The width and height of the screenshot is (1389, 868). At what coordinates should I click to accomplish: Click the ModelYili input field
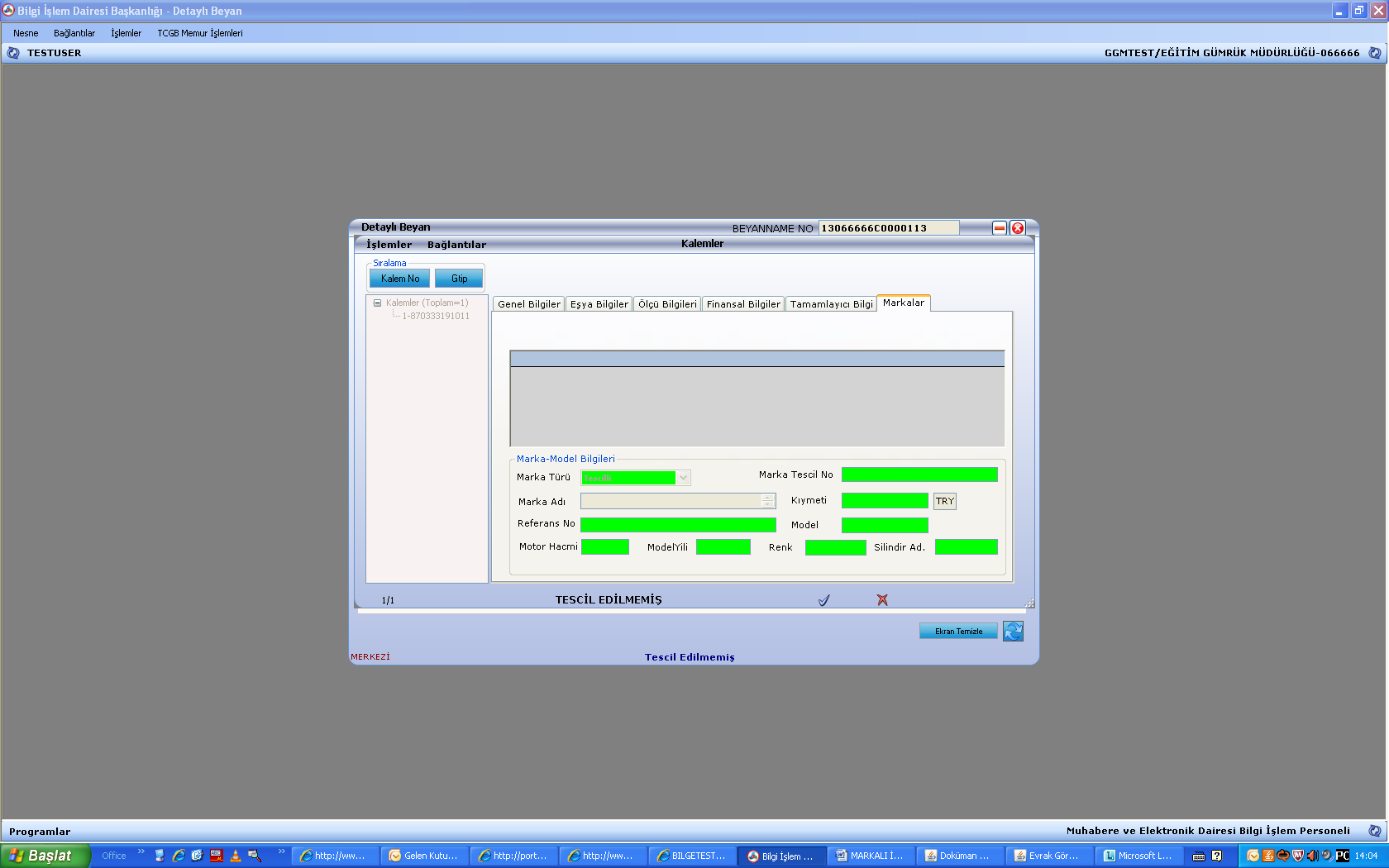coord(723,546)
